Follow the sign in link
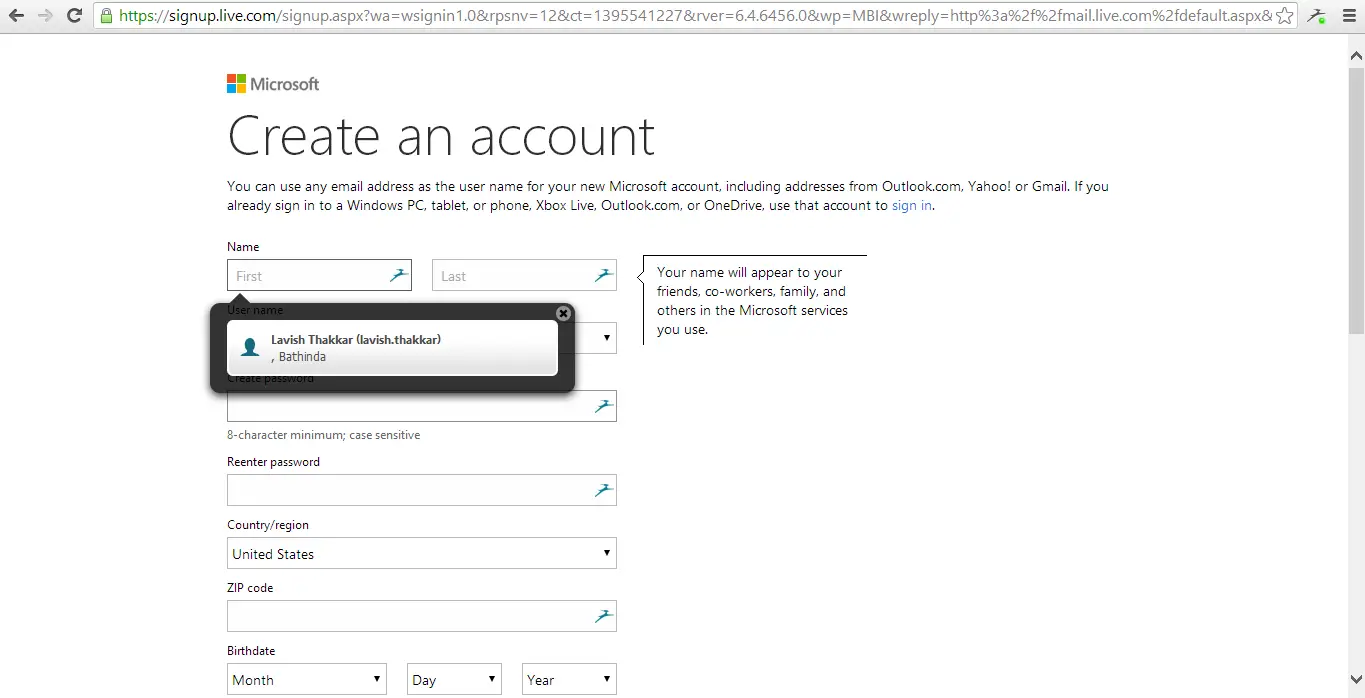 (912, 205)
